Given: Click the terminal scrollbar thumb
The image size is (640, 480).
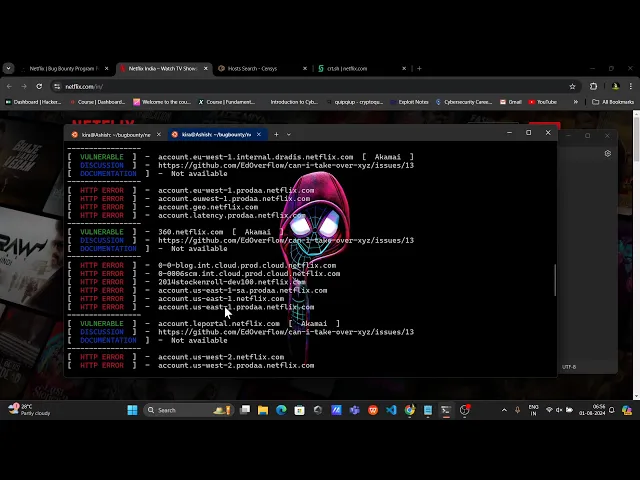Looking at the screenshot, I should click(555, 280).
